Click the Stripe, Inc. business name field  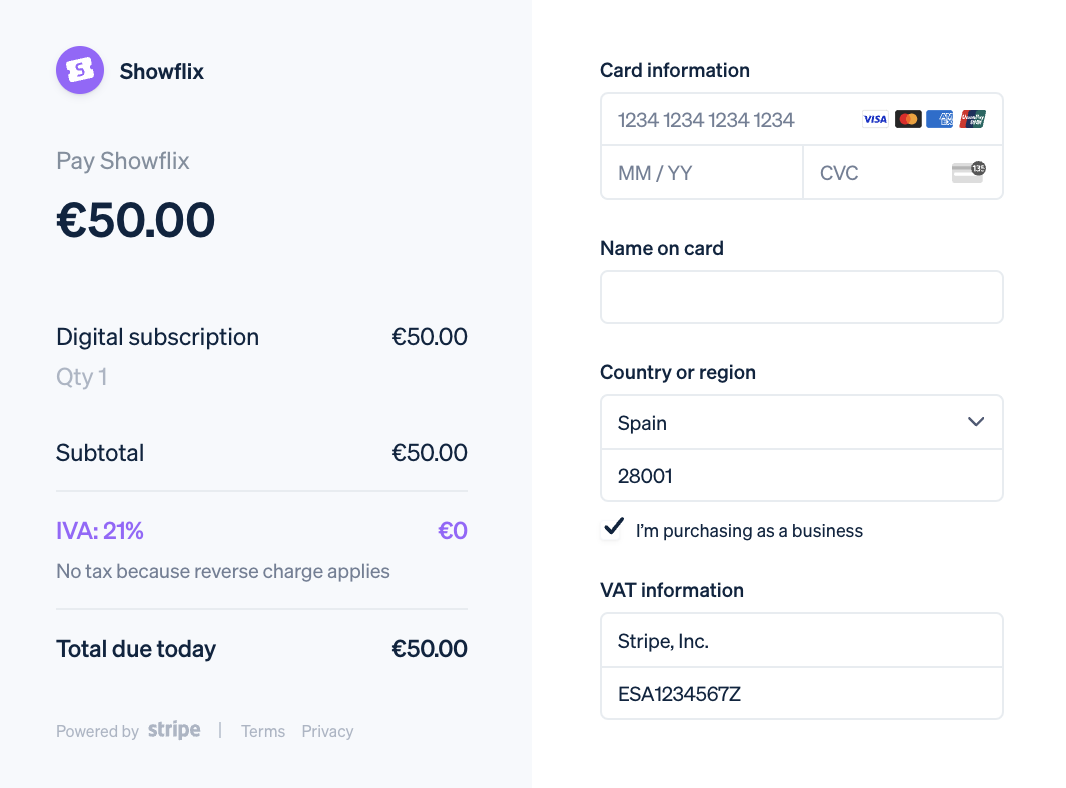click(x=801, y=641)
